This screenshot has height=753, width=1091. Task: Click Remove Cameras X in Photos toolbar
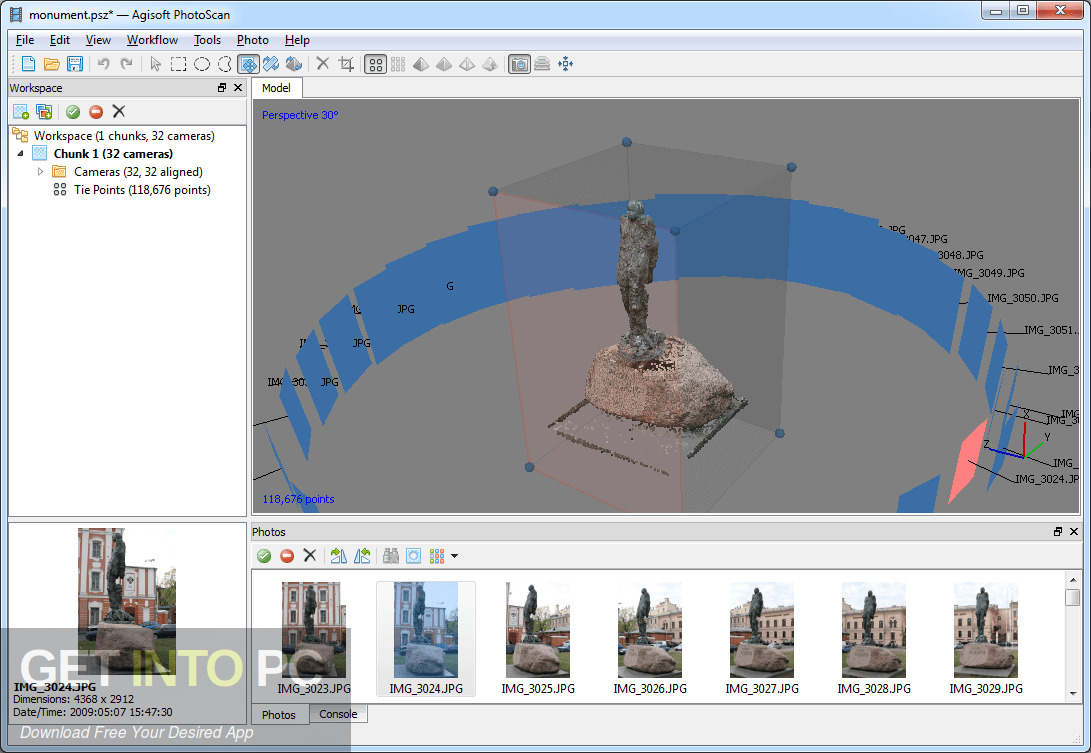310,555
